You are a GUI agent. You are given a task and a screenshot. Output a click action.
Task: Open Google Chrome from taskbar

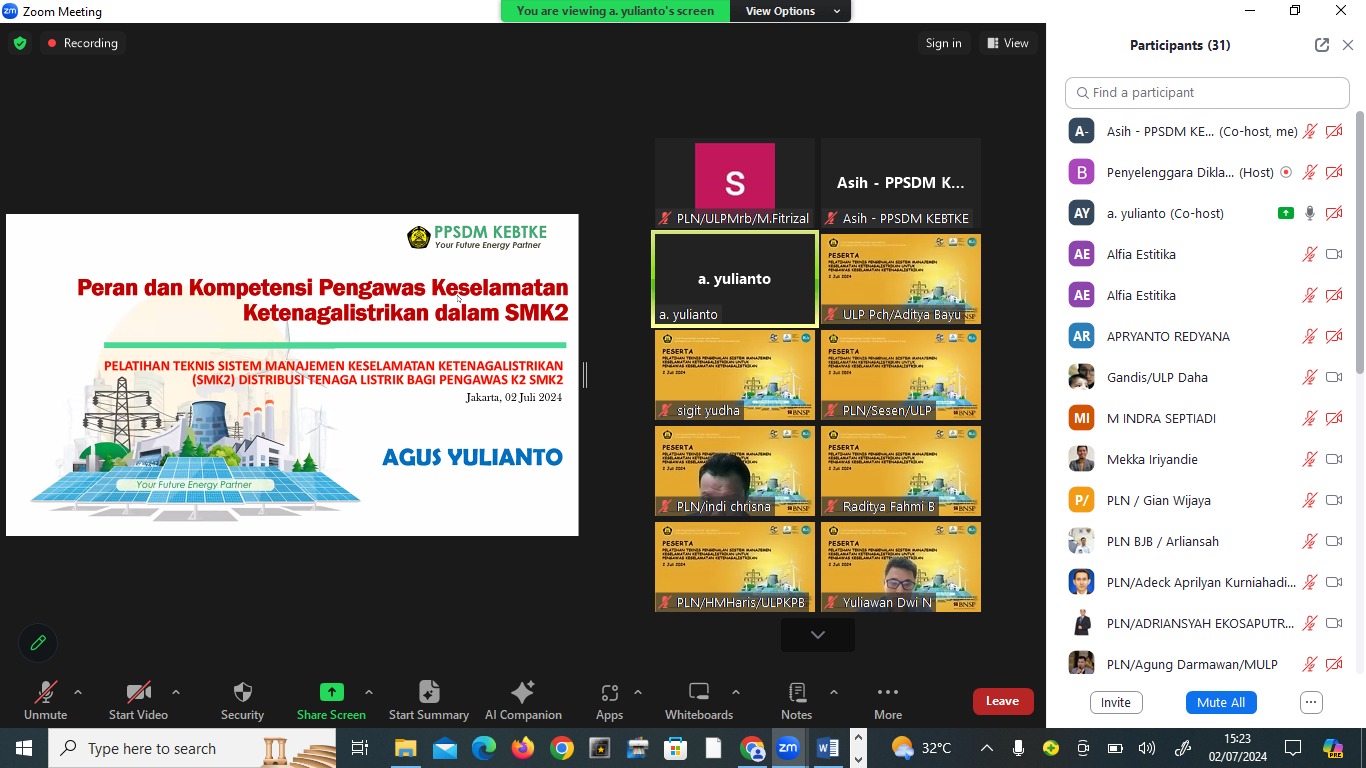tap(562, 748)
